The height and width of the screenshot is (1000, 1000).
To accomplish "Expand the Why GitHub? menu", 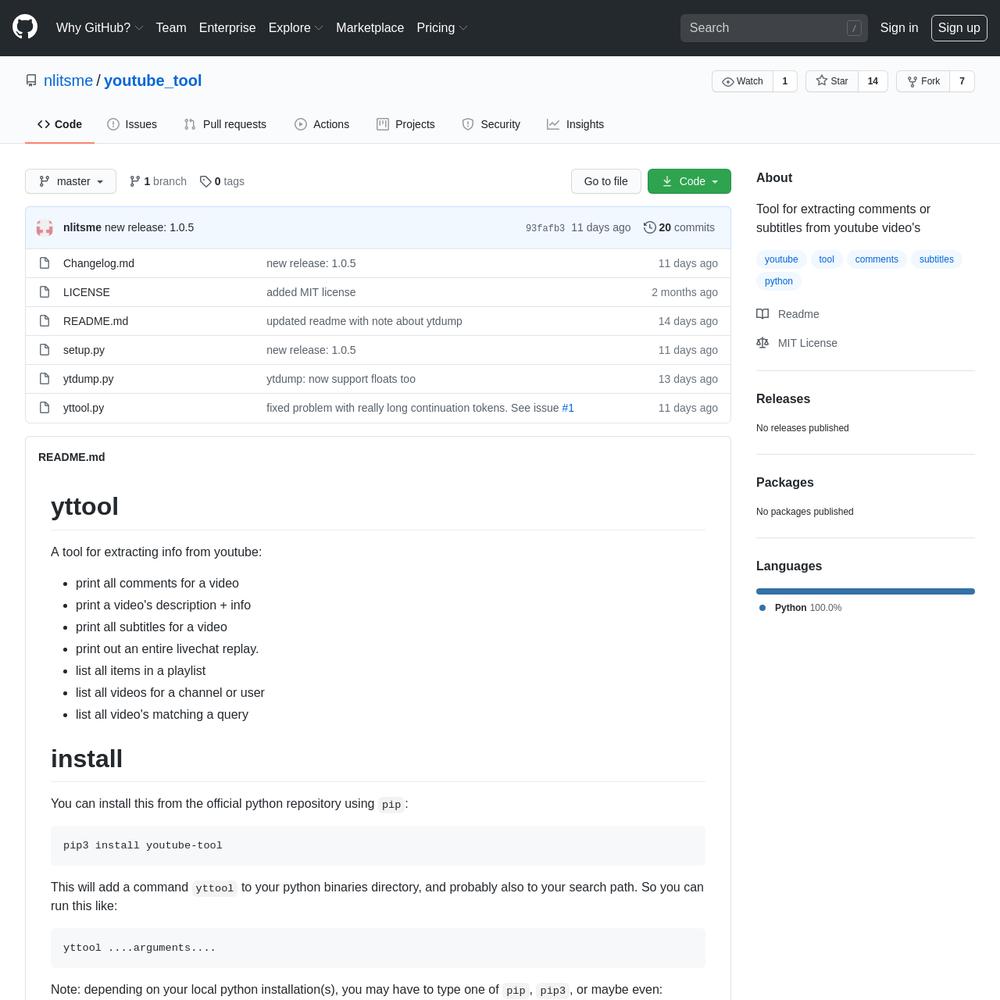I will point(99,28).
